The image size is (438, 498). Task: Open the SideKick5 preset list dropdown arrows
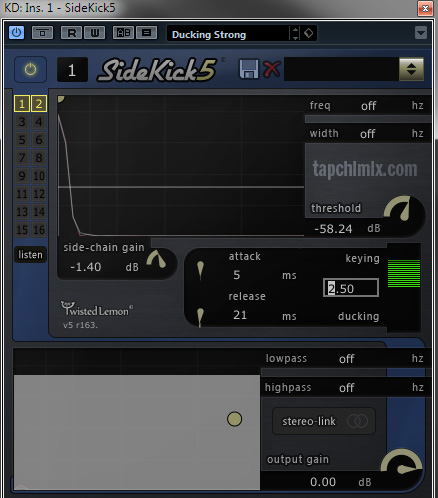[411, 69]
